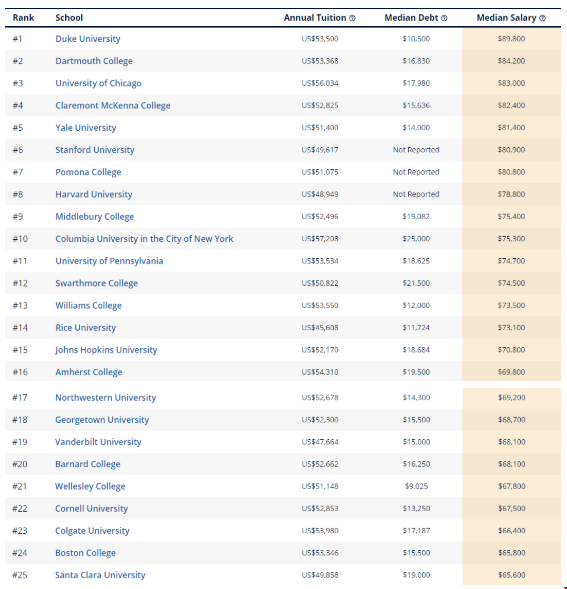The height and width of the screenshot is (589, 567).
Task: Click Colgate's median debt $17,187
Action: coord(416,530)
